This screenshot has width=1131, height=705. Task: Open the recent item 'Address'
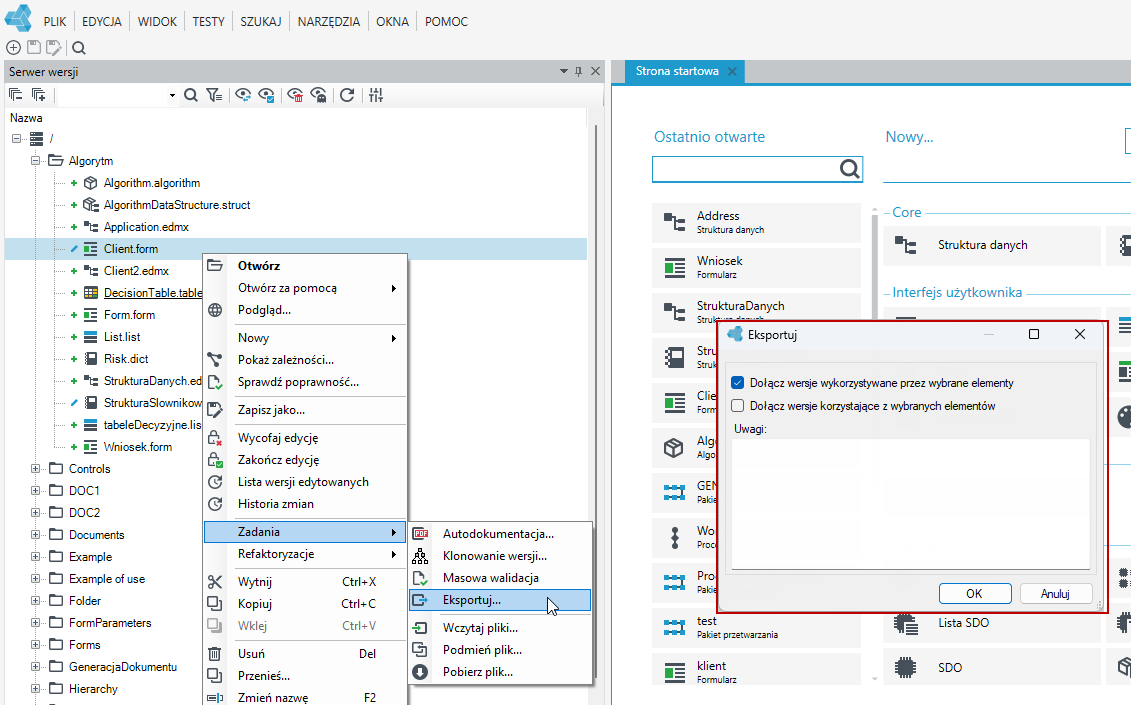pyautogui.click(x=757, y=222)
